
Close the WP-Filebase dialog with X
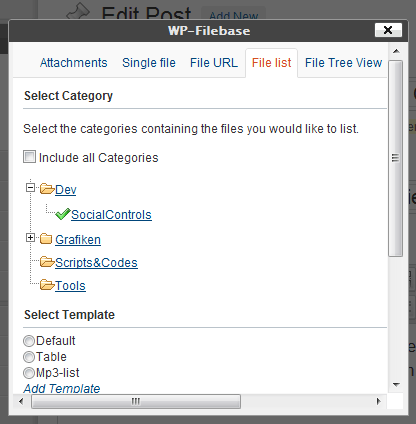coord(388,30)
